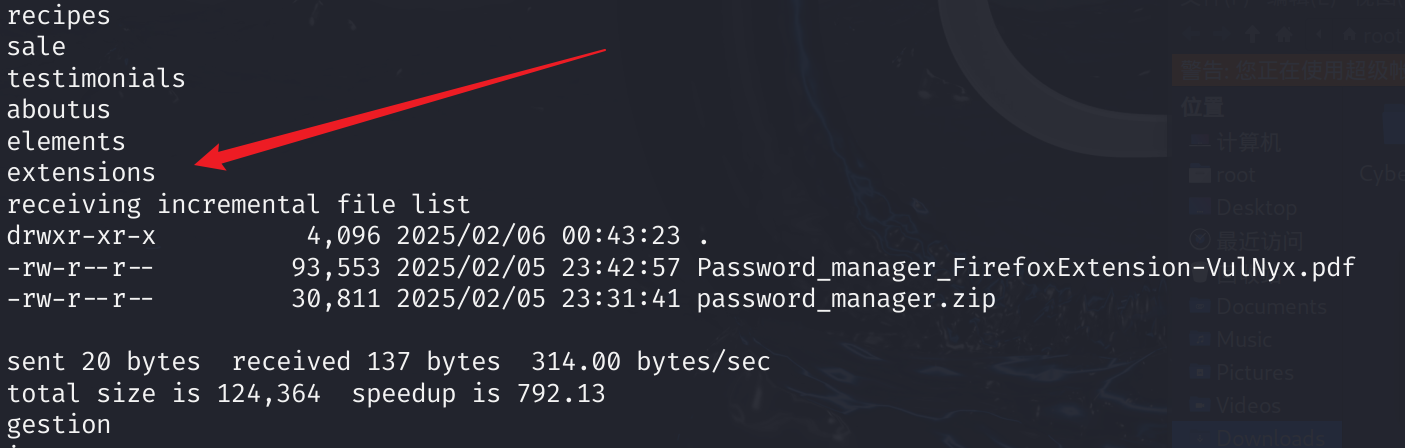Image resolution: width=1405 pixels, height=448 pixels.
Task: Click the password_manager.zip filename in terminal
Action: 846,300
